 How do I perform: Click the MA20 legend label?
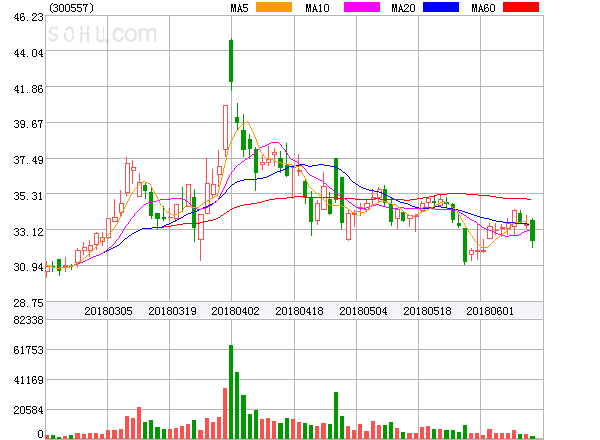(x=403, y=8)
